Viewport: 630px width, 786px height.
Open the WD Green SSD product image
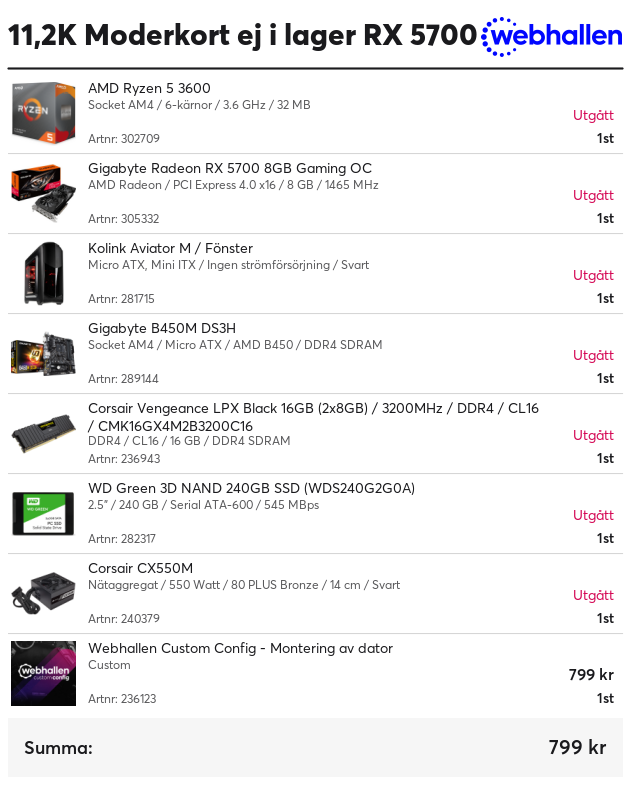click(44, 513)
